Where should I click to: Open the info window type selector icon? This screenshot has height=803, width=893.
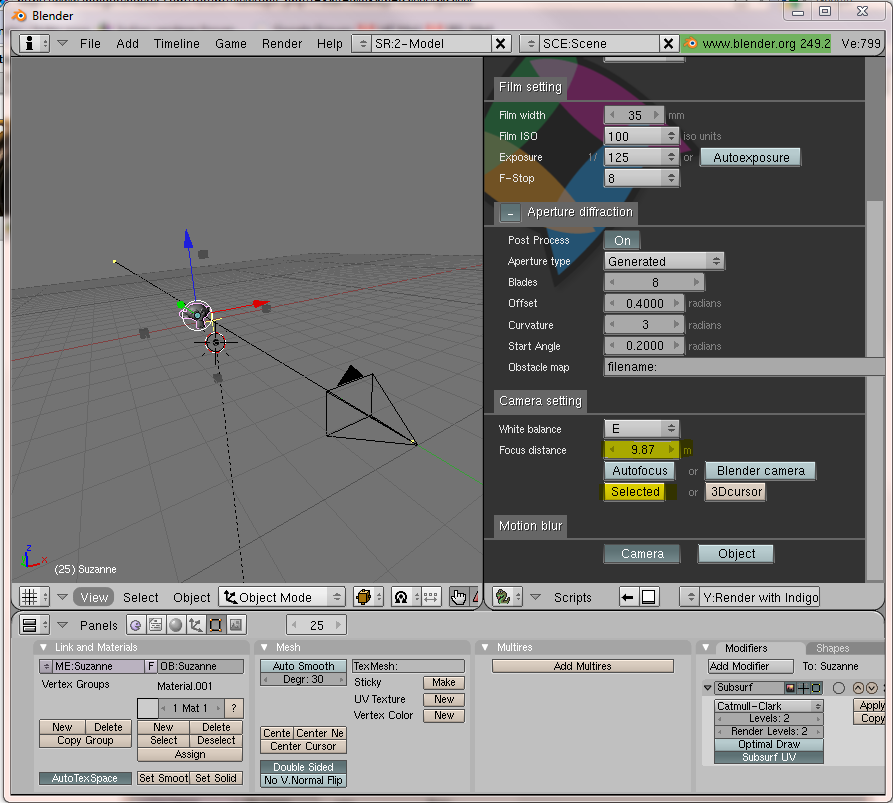[35, 43]
